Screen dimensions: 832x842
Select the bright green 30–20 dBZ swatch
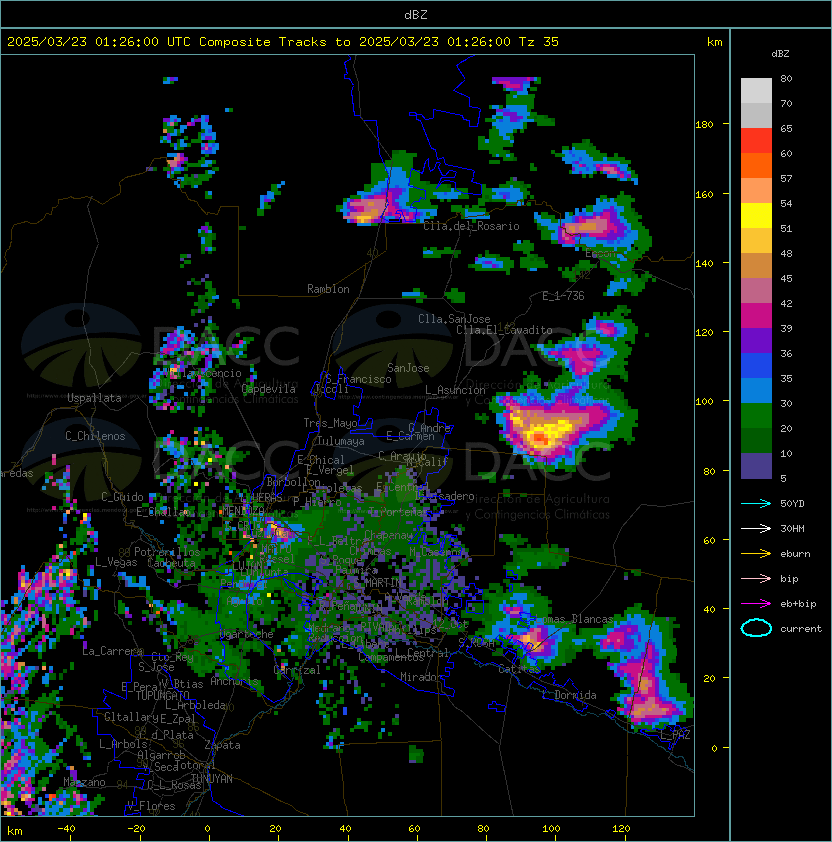(756, 416)
